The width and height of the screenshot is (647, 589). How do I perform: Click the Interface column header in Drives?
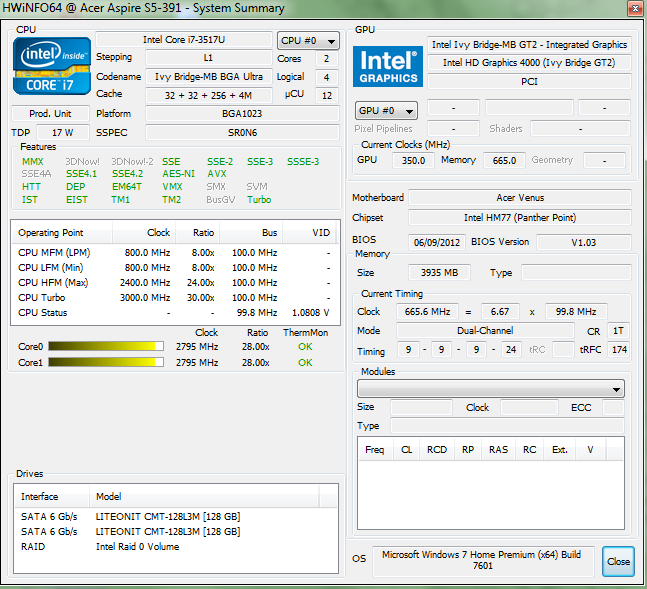tap(52, 497)
